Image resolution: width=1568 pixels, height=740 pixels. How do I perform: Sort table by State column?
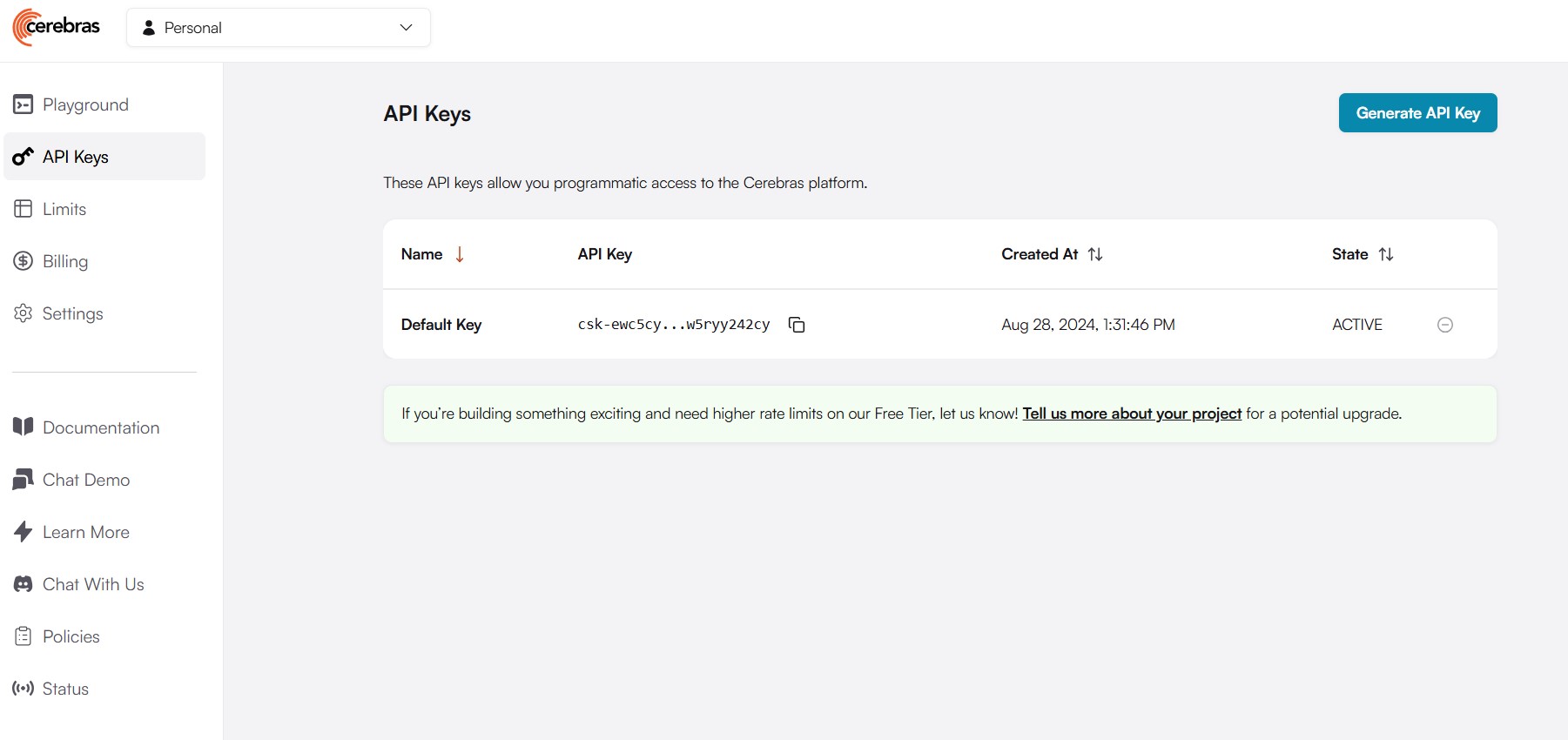[x=1386, y=254]
